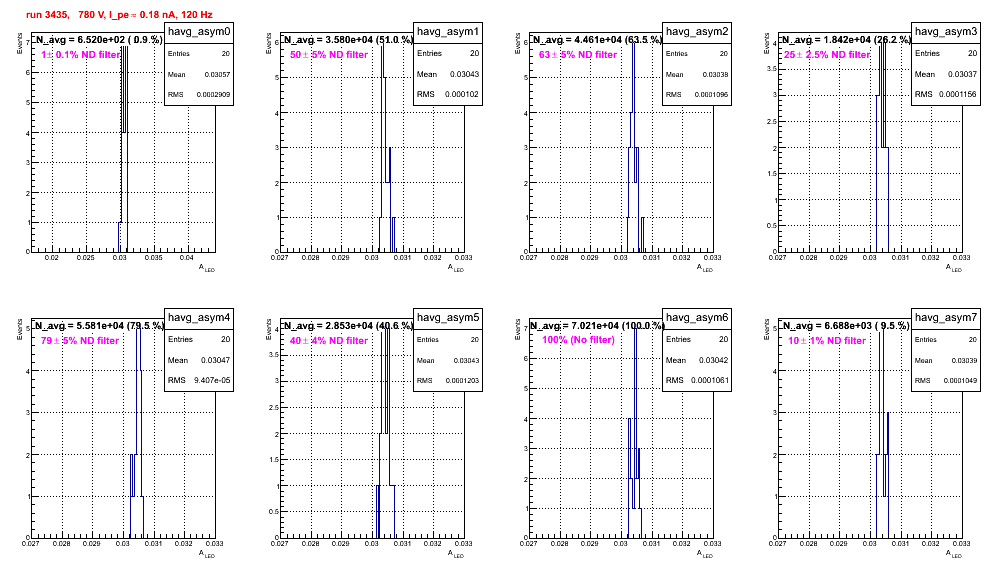The image size is (996, 572).
Task: Select the 'N_avg = 5.581e+04 (79.5.%)' label
Action: (99, 325)
